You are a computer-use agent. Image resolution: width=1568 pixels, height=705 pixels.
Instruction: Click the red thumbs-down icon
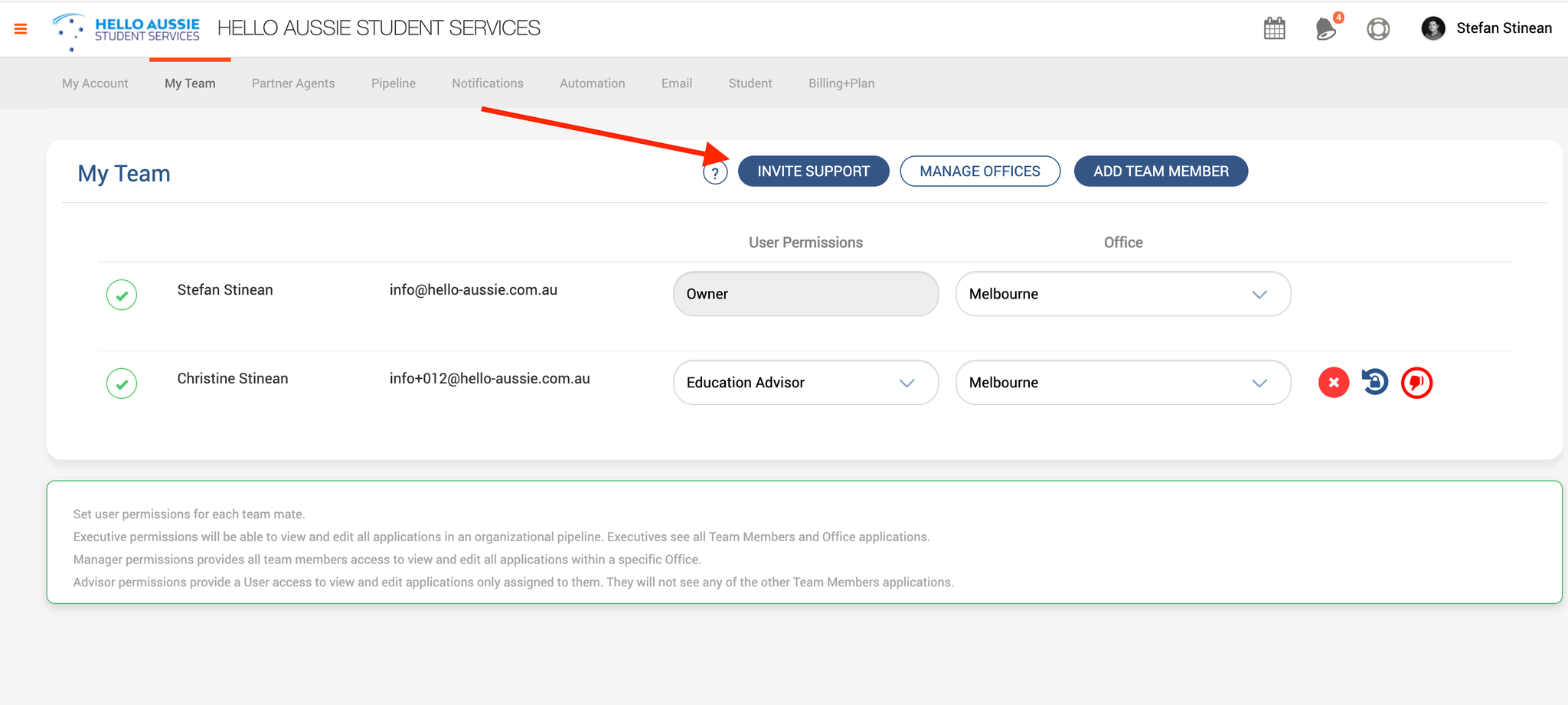(1416, 383)
